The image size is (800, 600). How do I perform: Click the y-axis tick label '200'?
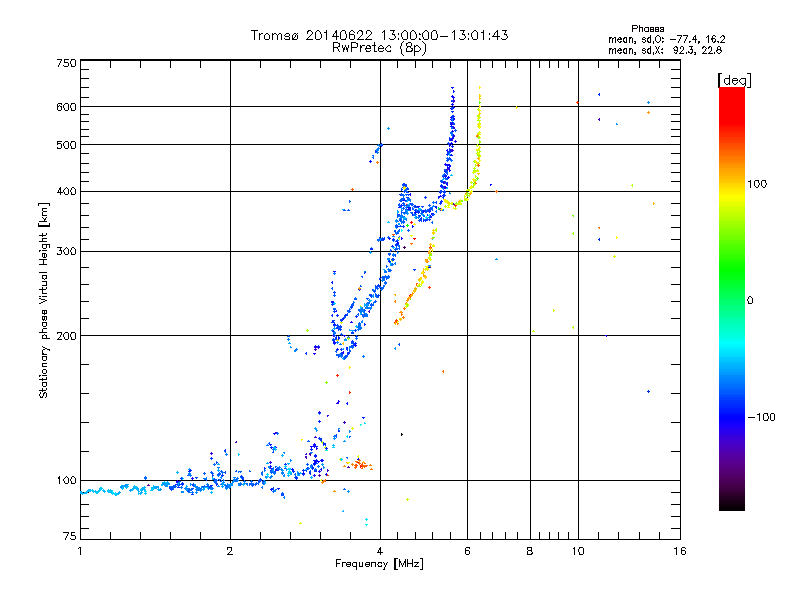coord(66,336)
